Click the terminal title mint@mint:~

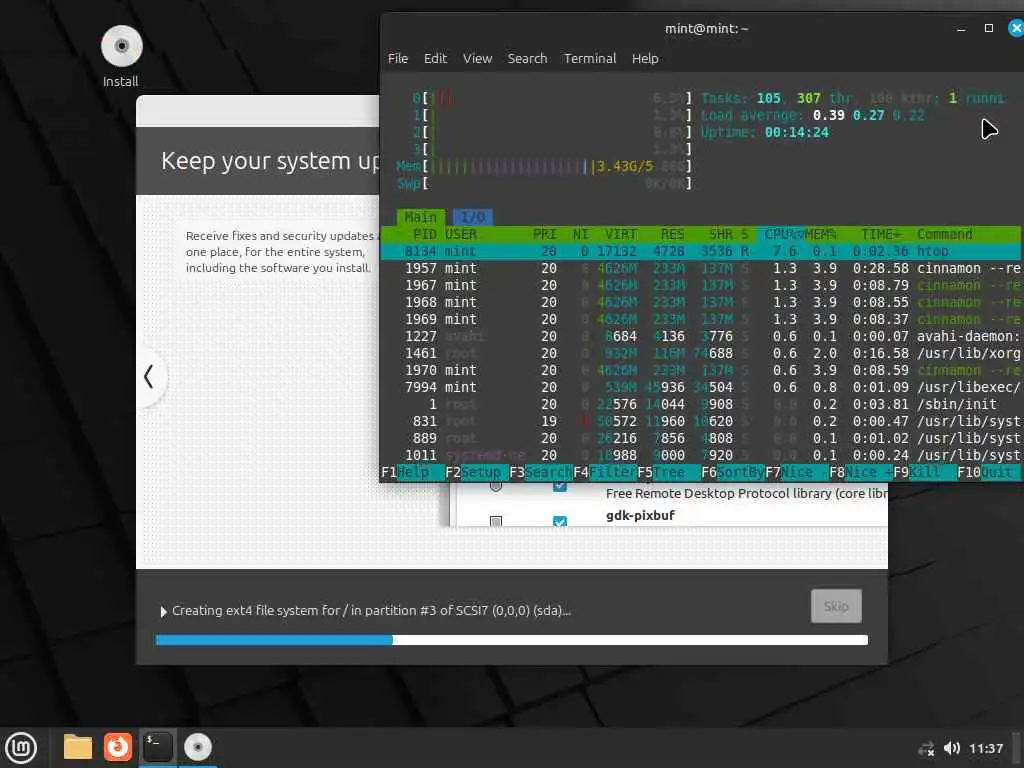706,29
